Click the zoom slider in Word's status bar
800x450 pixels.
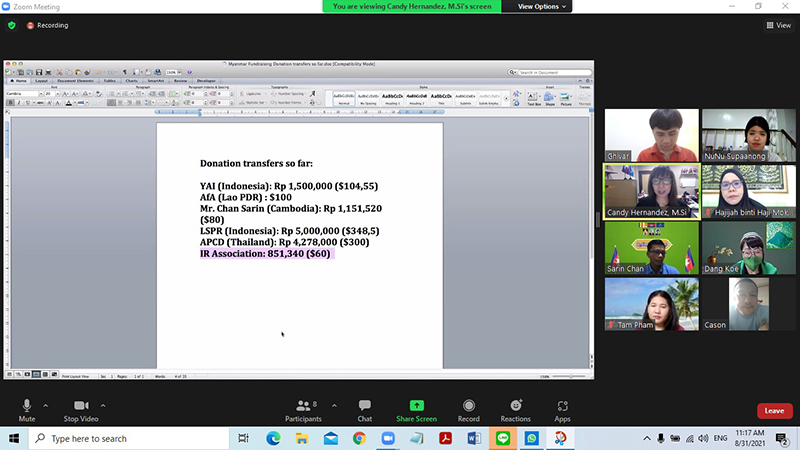tap(570, 377)
